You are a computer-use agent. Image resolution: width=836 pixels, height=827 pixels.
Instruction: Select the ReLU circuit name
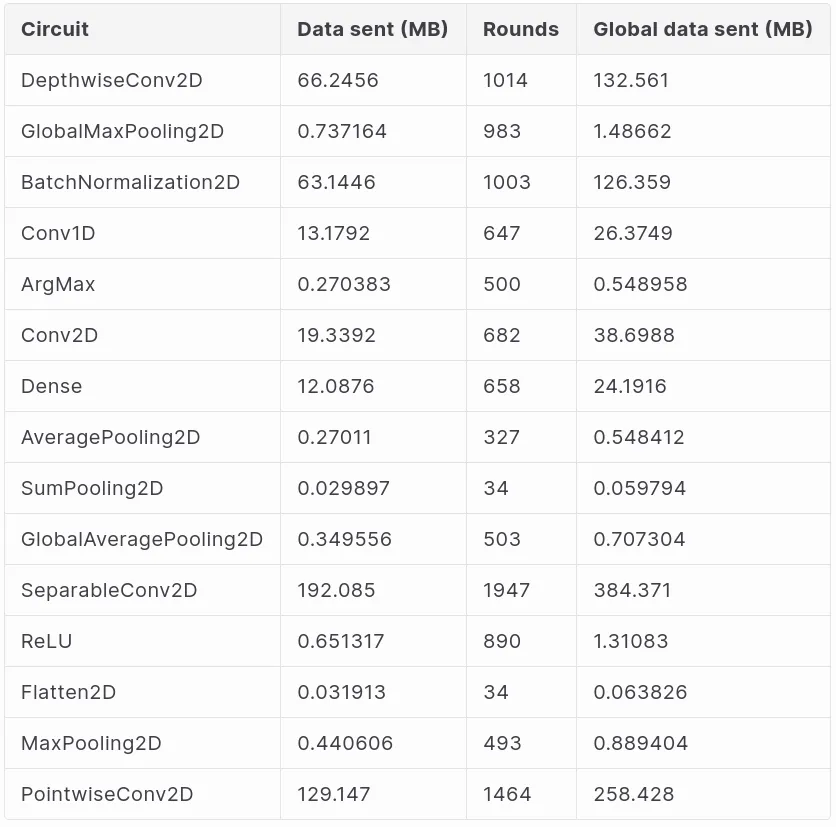click(46, 641)
